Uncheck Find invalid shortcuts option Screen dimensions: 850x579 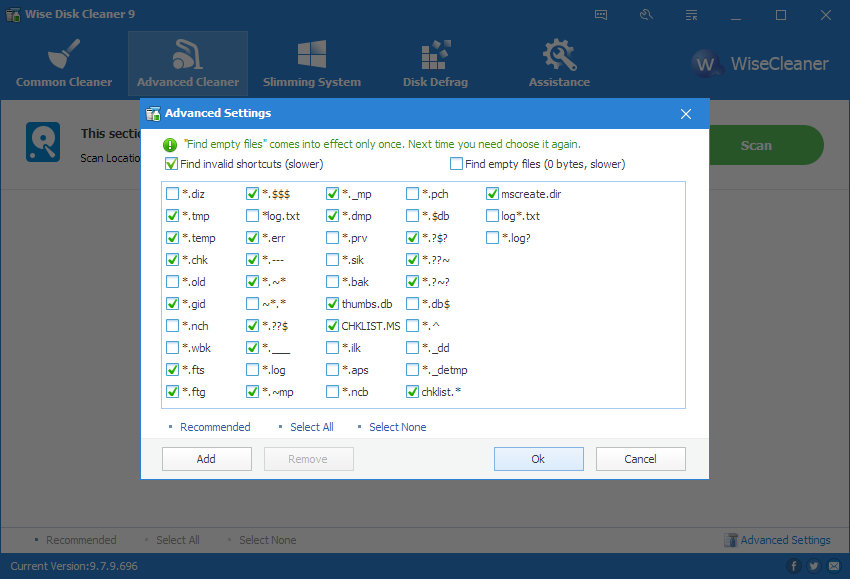tap(172, 164)
